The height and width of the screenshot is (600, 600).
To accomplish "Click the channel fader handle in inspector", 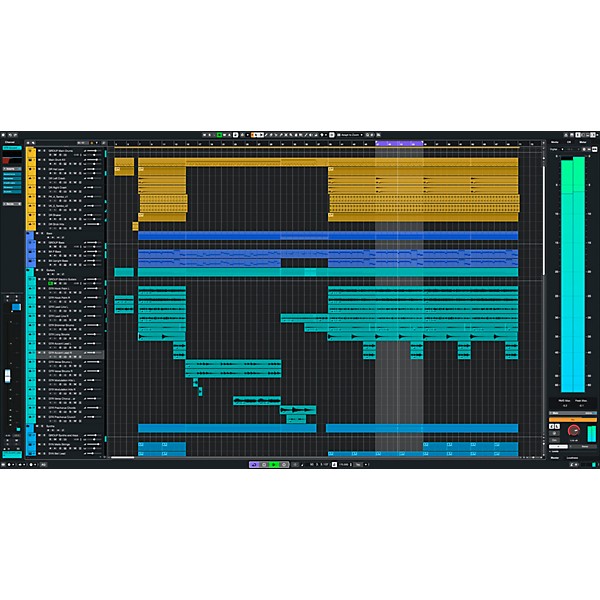I will coord(8,376).
